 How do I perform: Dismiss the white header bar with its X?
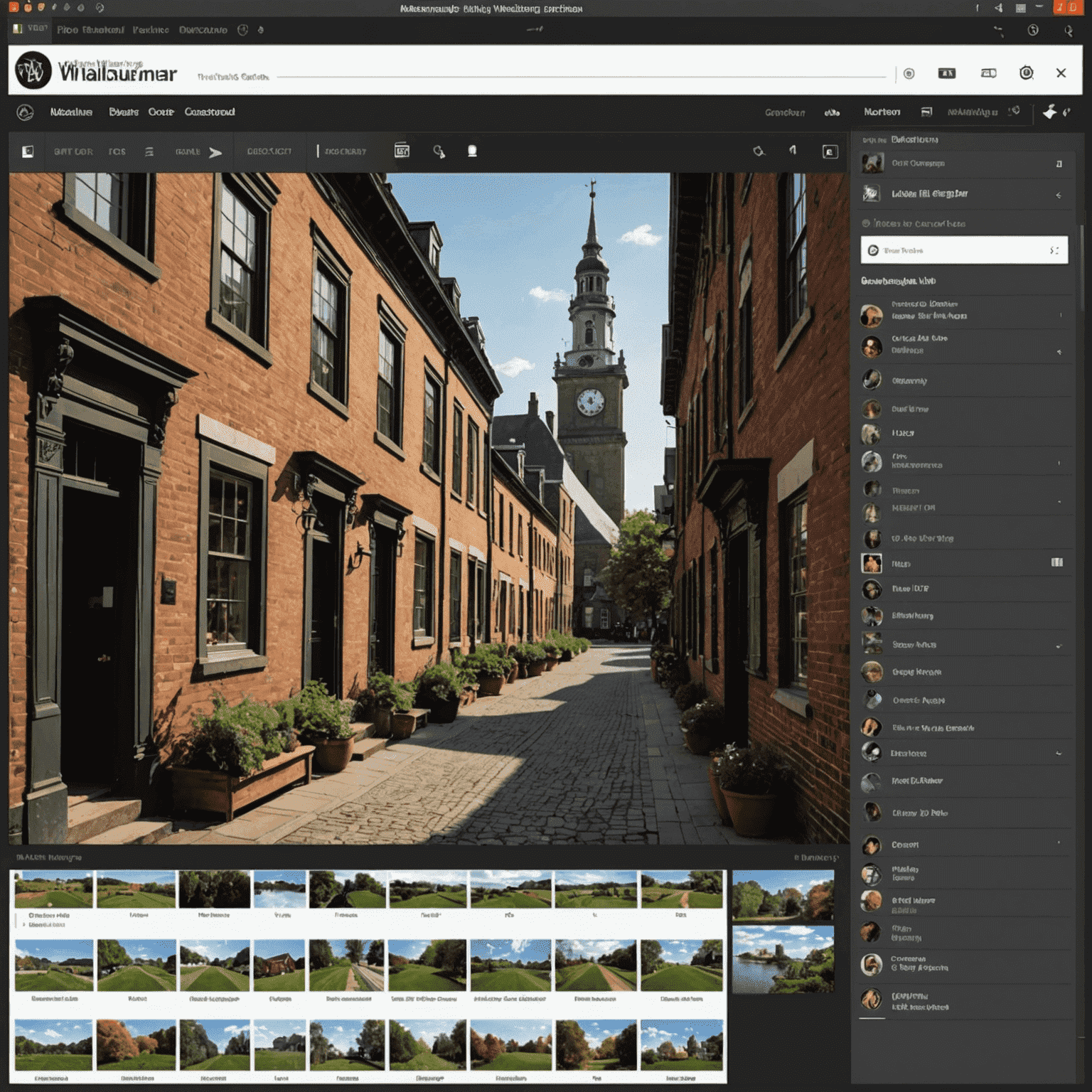[x=1061, y=73]
